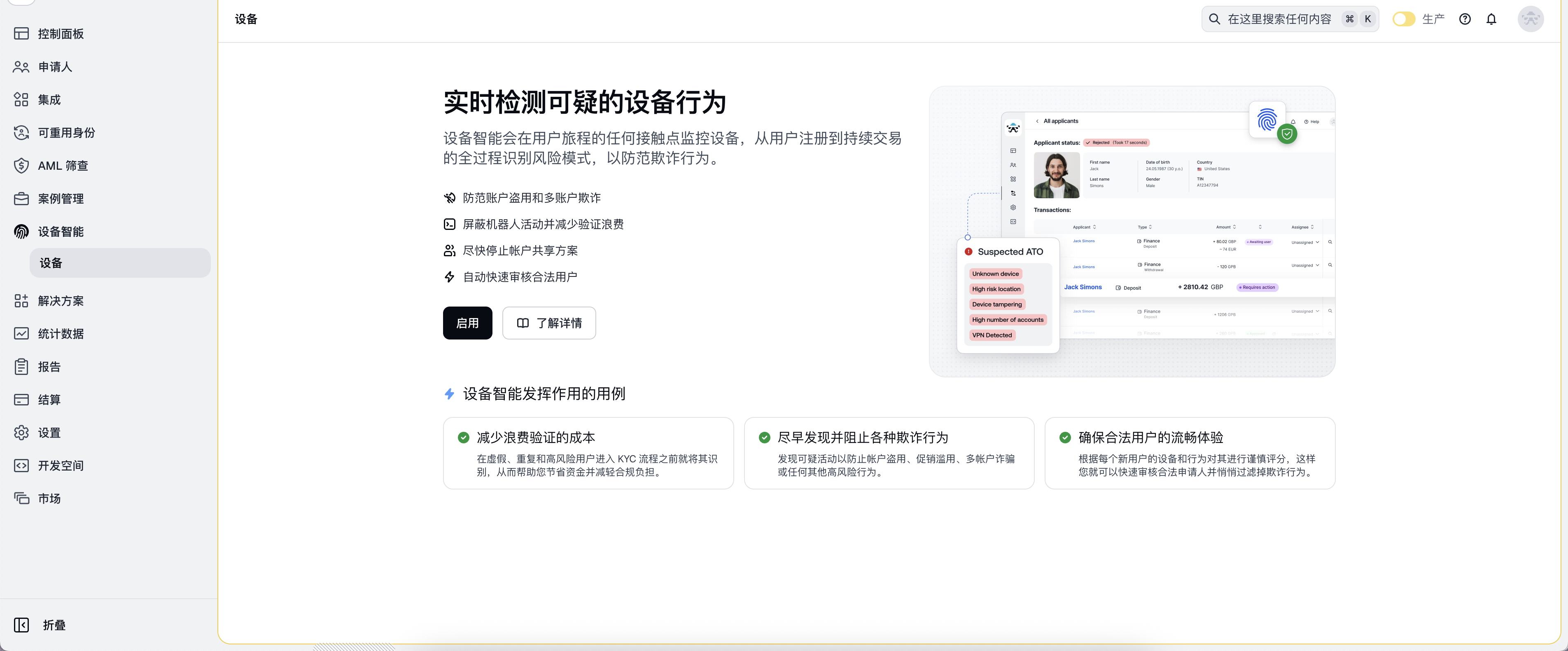Screen dimensions: 1568x651
Task: Click 折叠 label to collapse sidebar
Action: (x=54, y=625)
